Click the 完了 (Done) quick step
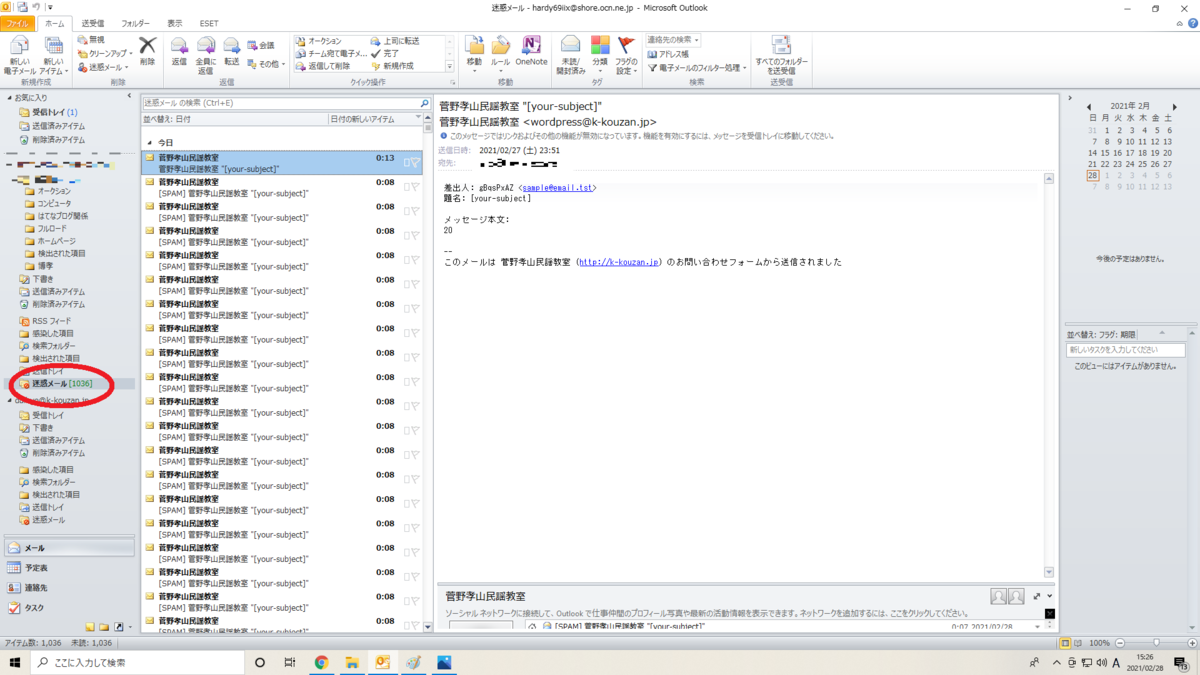1200x675 pixels. point(385,53)
